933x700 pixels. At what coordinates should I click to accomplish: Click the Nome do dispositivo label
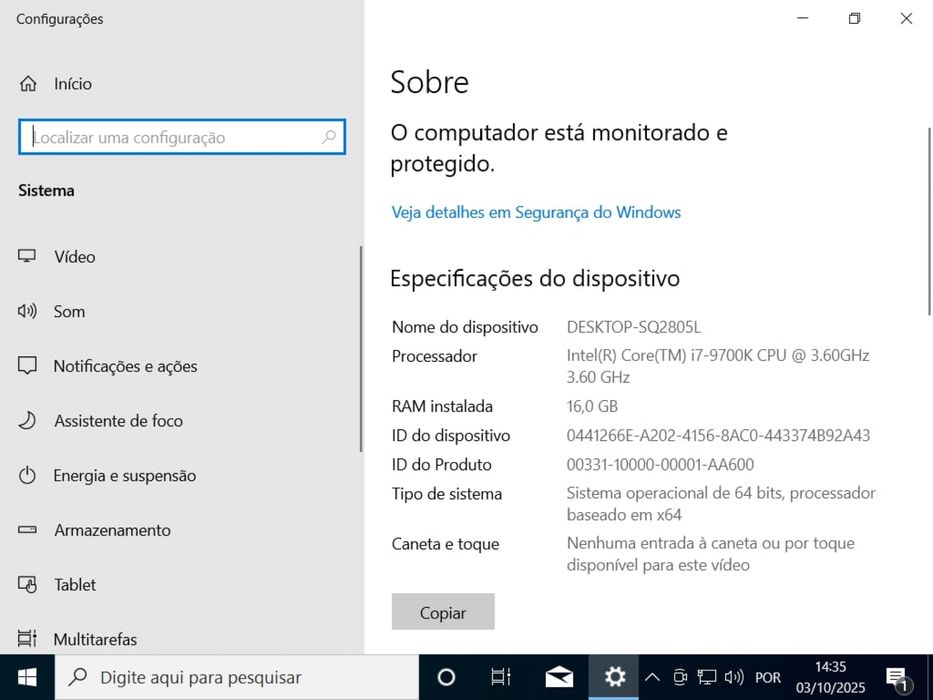point(465,327)
